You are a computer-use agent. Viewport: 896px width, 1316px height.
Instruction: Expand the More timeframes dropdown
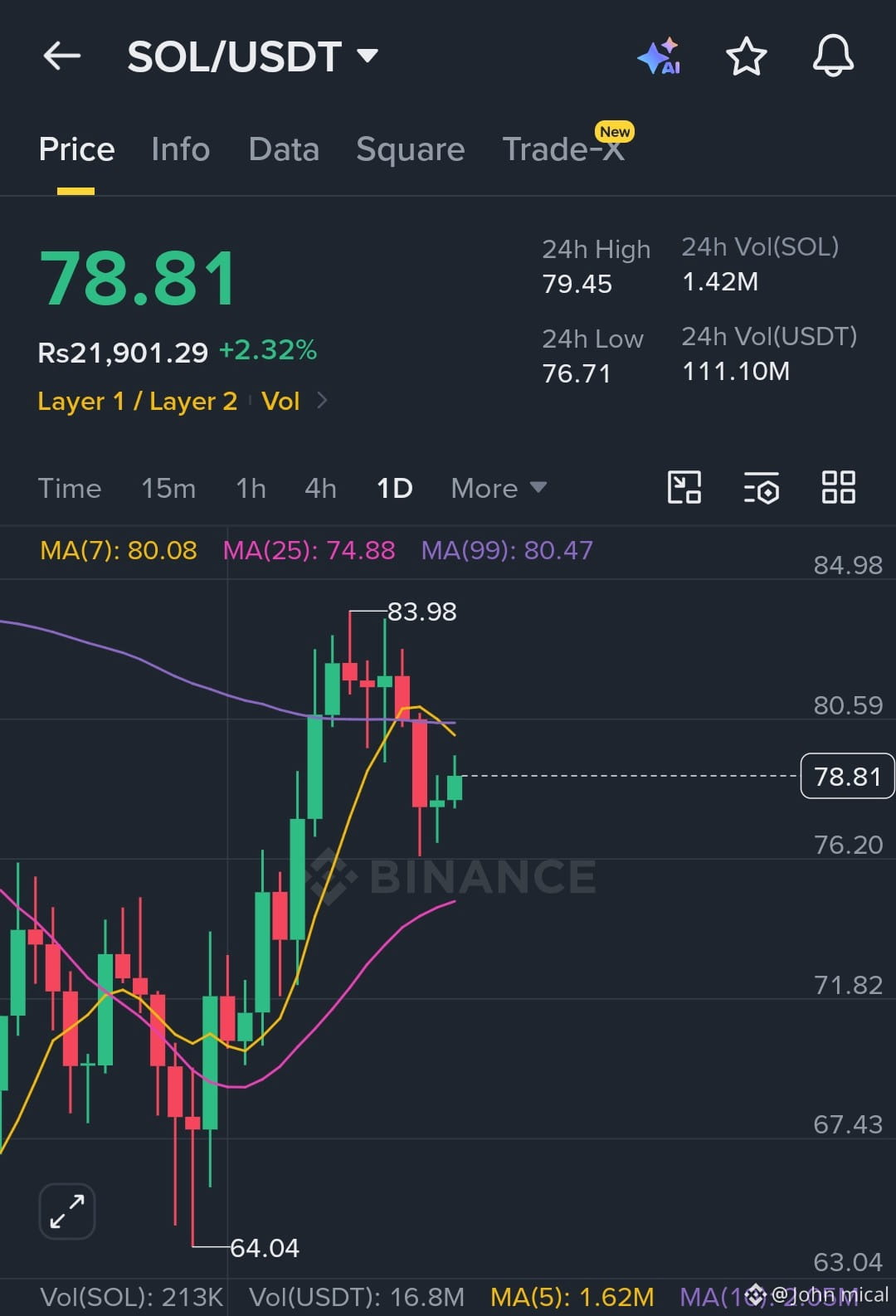point(499,488)
